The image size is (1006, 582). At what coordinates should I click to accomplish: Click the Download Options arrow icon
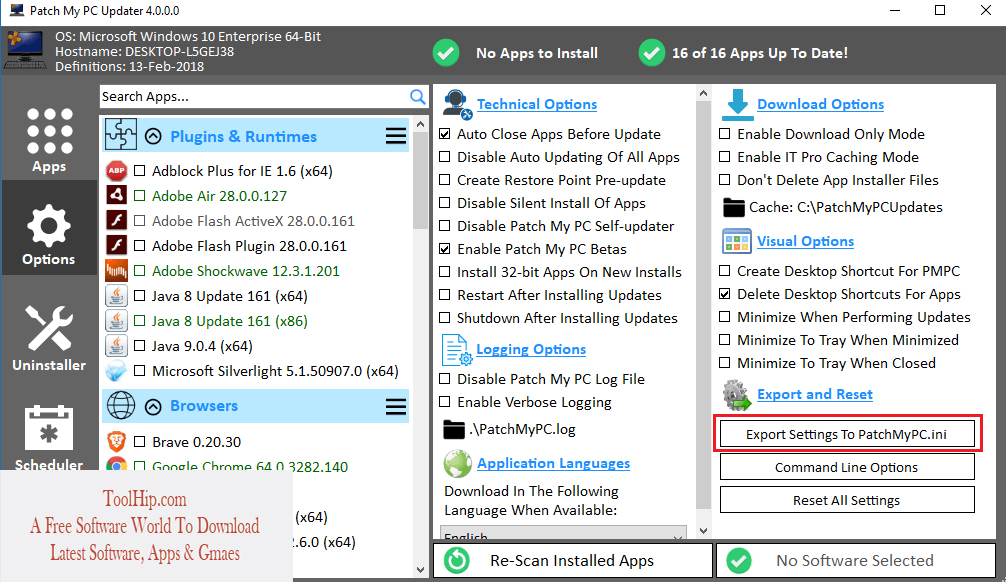click(737, 105)
